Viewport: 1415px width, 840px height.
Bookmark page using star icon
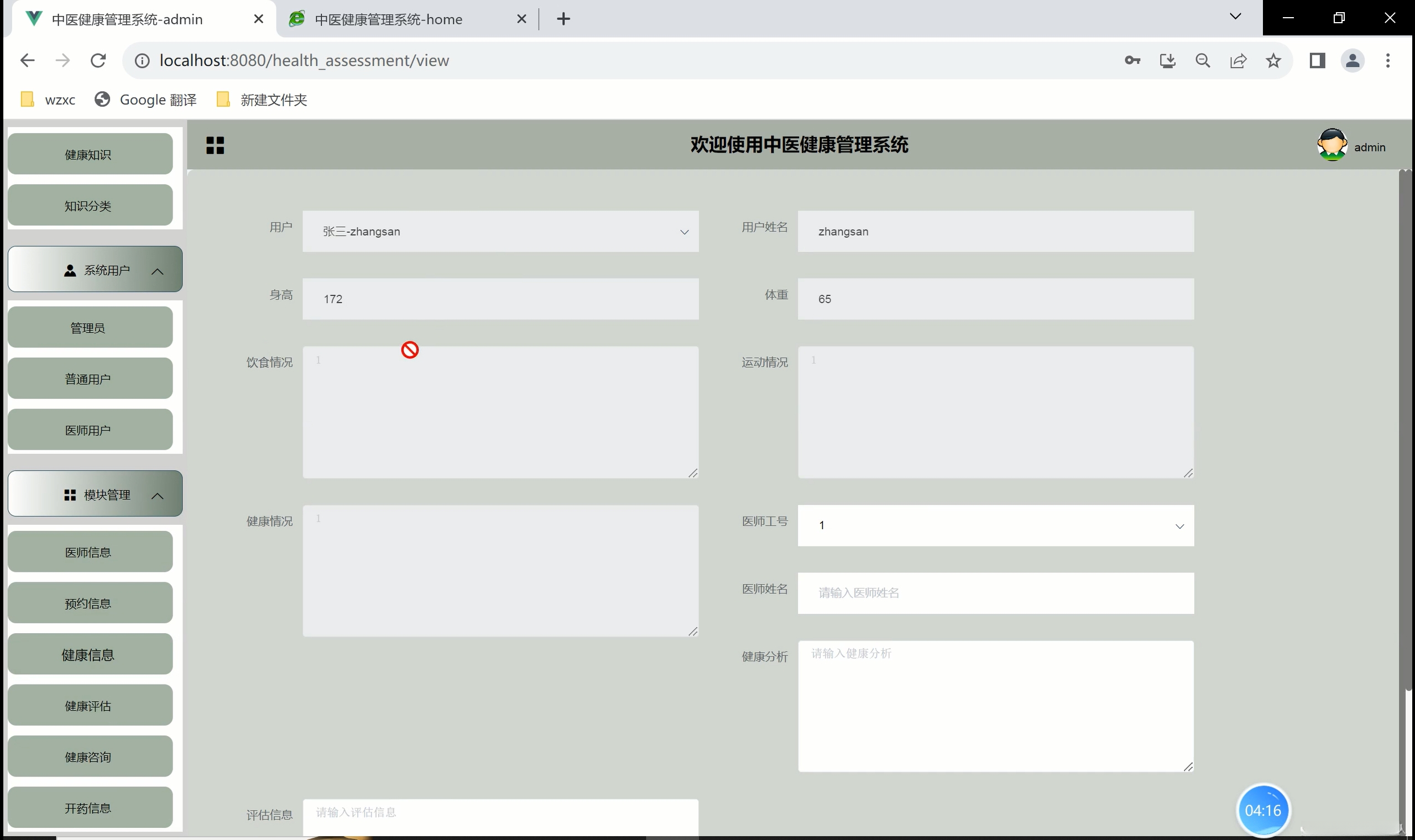pyautogui.click(x=1273, y=61)
